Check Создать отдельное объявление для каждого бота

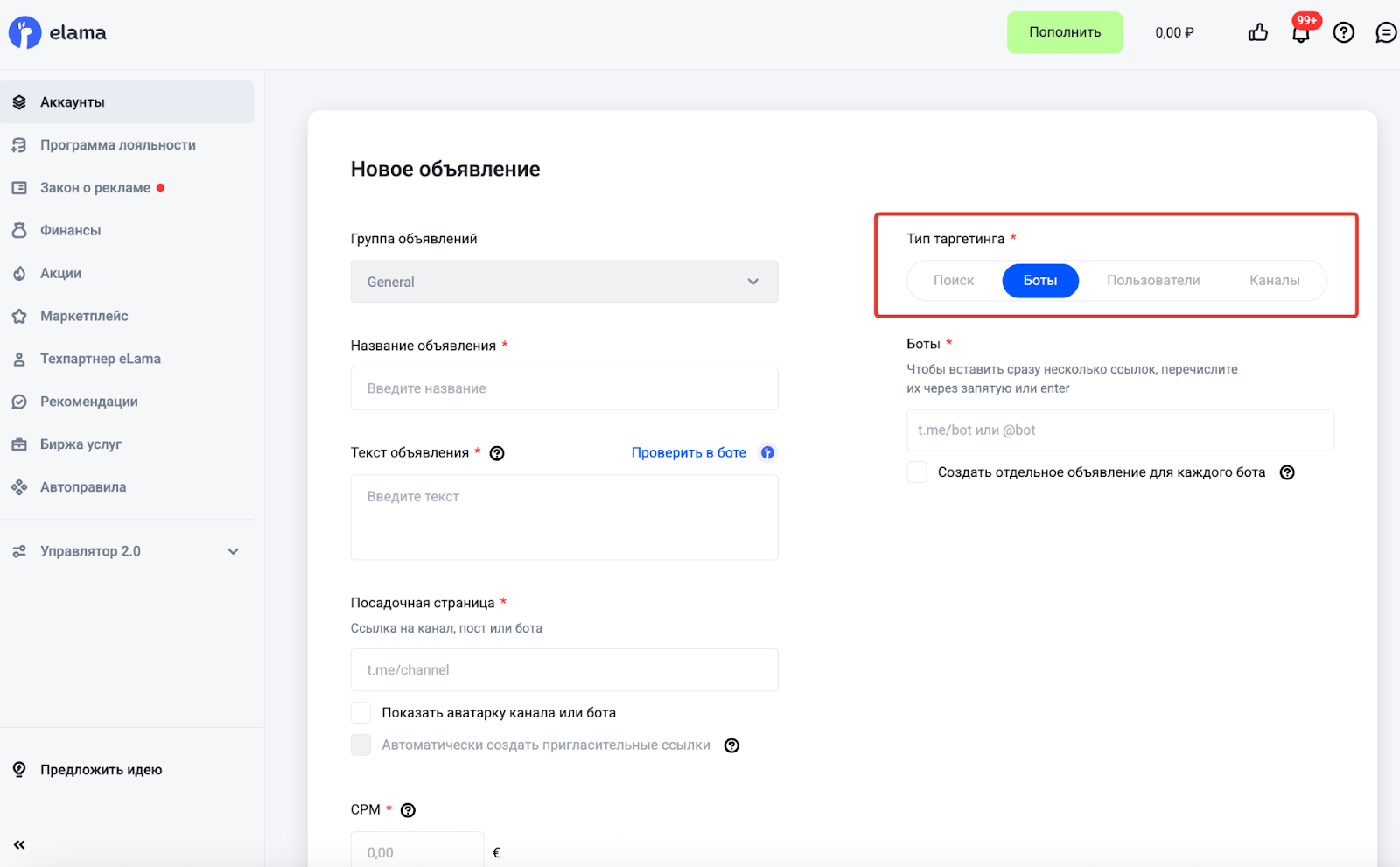coord(917,472)
